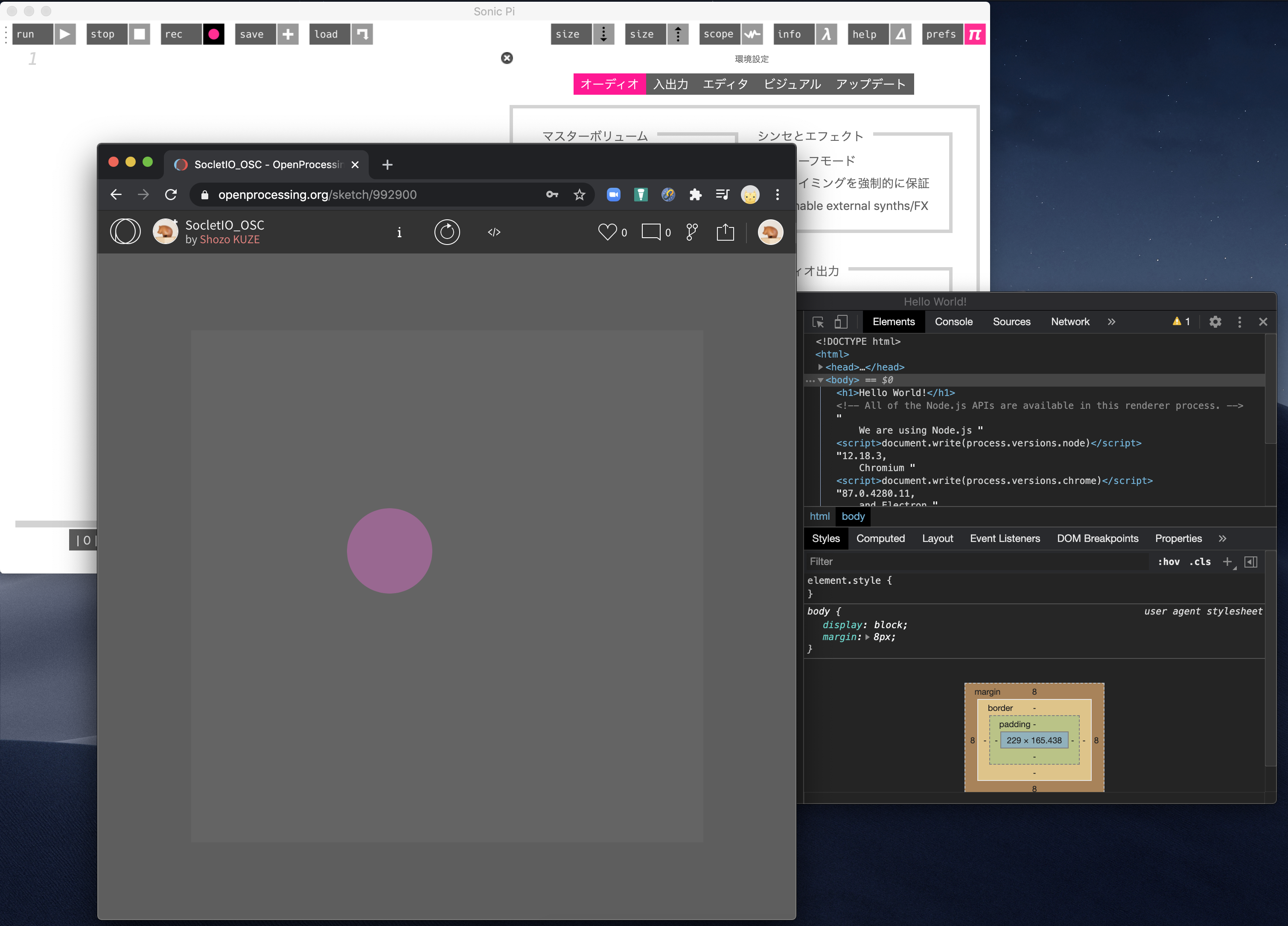Switch to the Console tab
1288x926 pixels.
(953, 322)
